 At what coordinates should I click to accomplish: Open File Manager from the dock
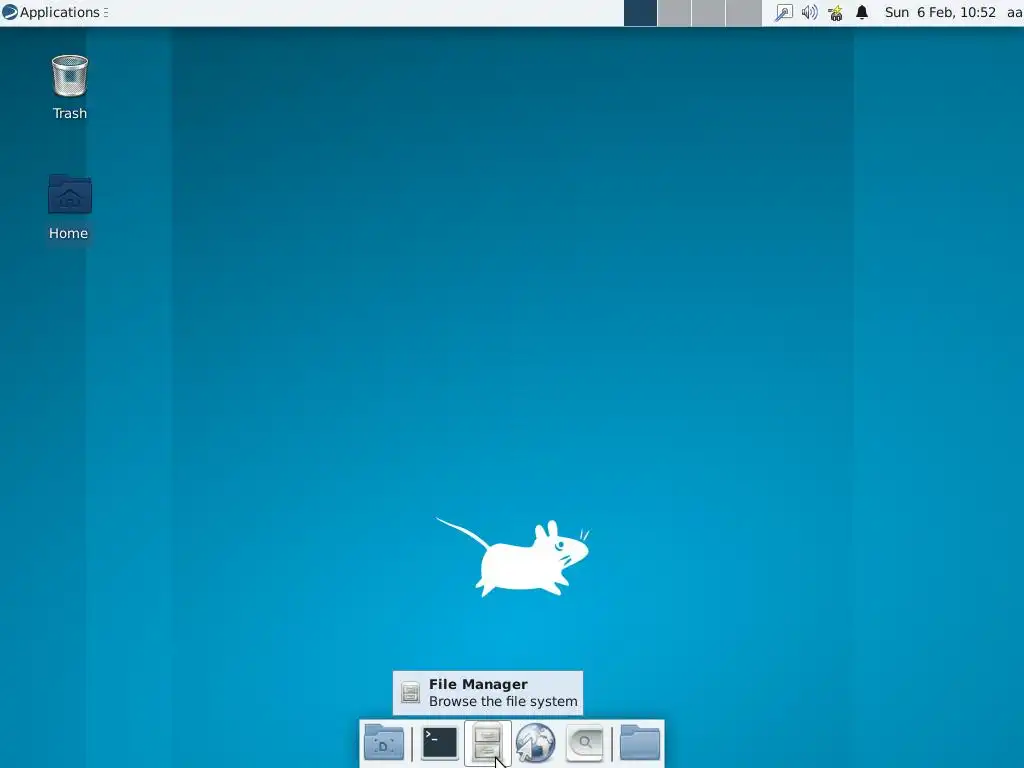[487, 743]
